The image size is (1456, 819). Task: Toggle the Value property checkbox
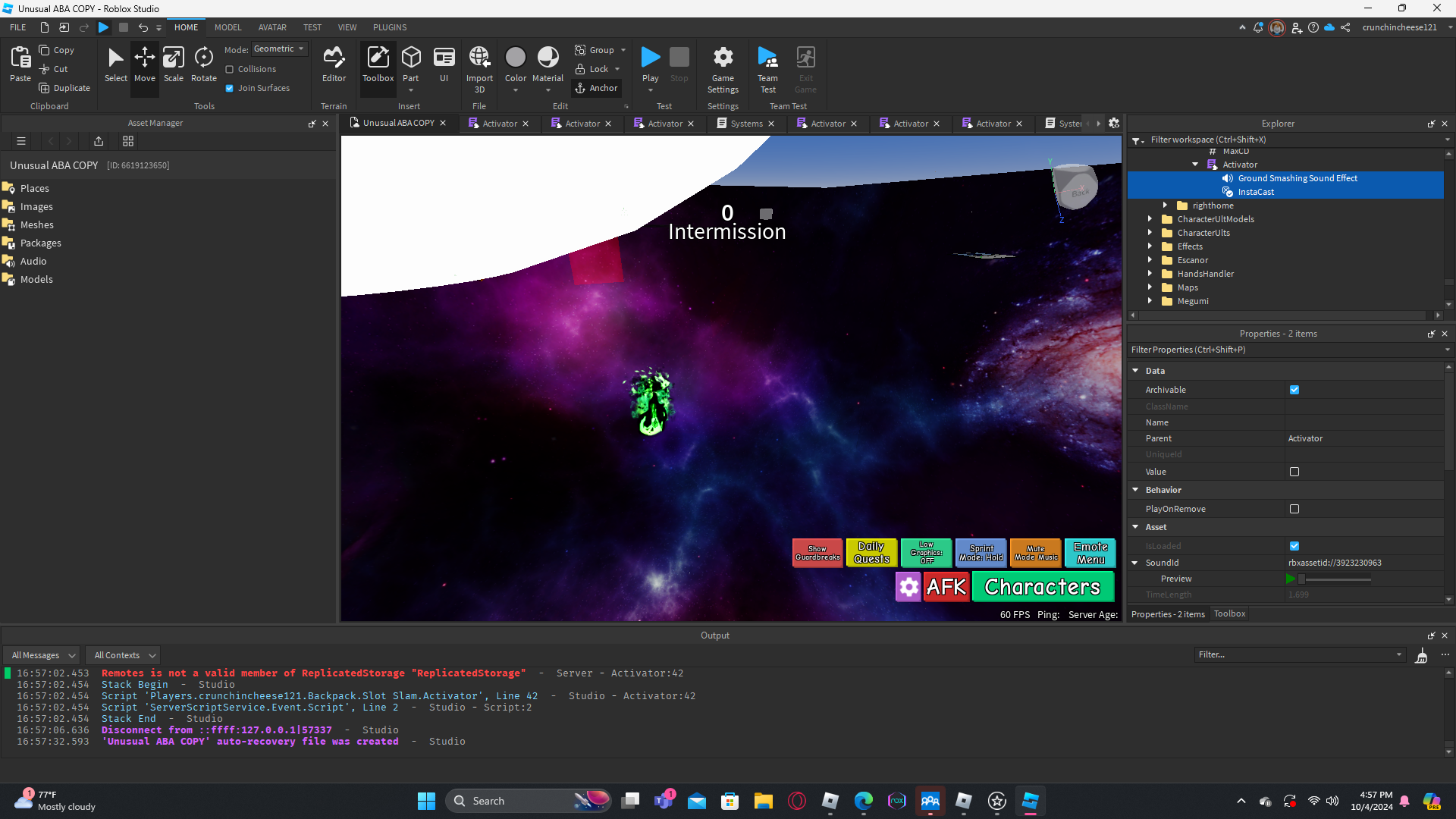click(x=1294, y=472)
